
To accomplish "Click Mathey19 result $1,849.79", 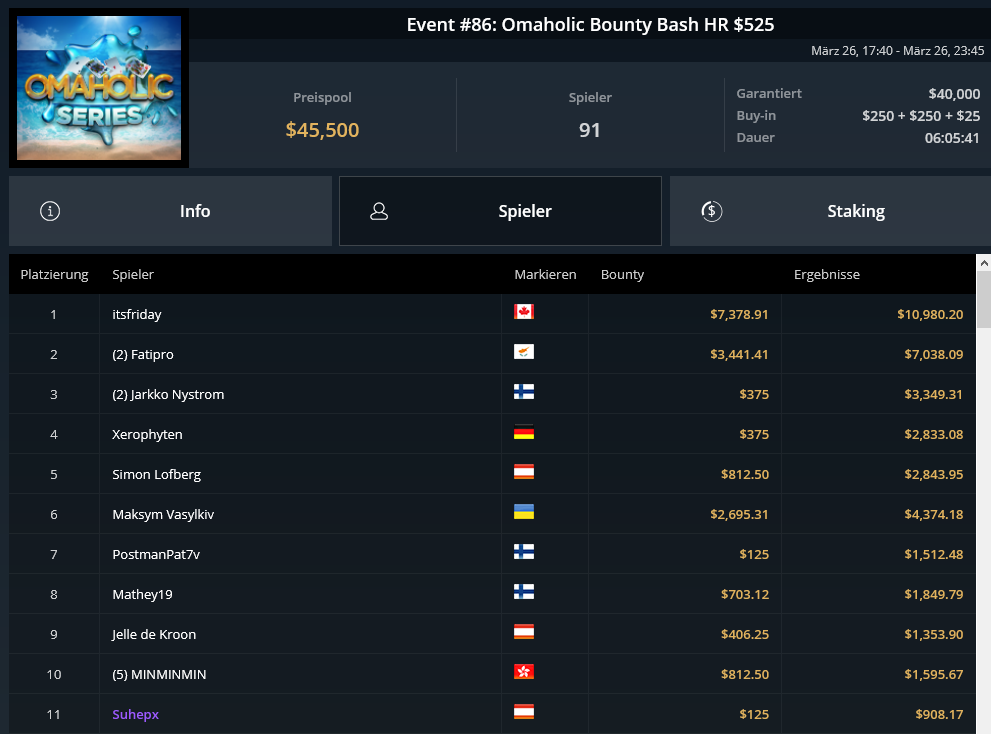I will 933,594.
